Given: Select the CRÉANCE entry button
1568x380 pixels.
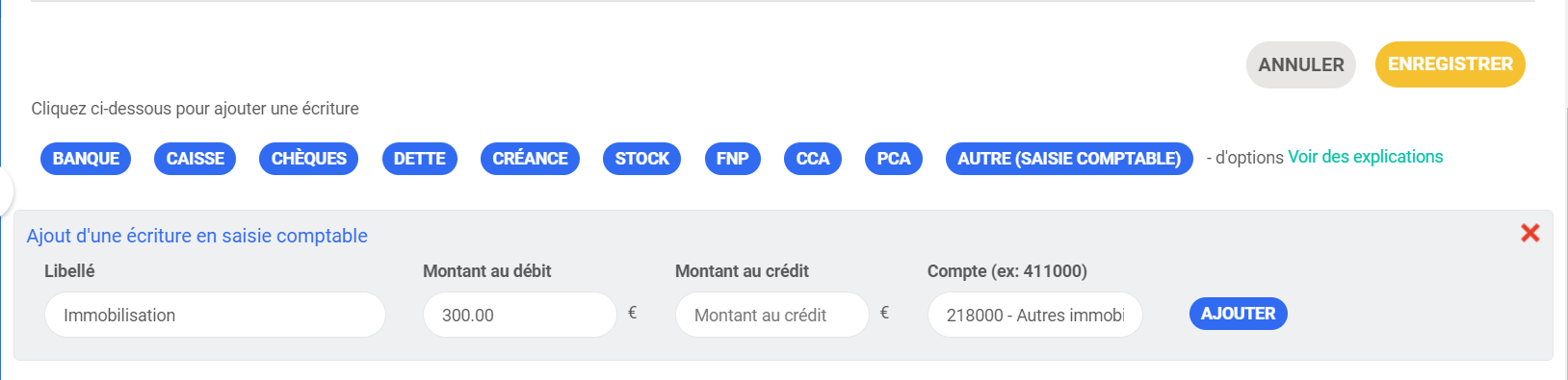Looking at the screenshot, I should click(x=530, y=159).
